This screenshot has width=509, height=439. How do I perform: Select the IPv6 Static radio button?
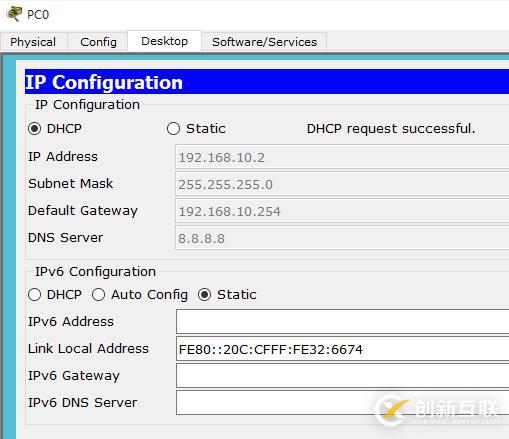(204, 295)
